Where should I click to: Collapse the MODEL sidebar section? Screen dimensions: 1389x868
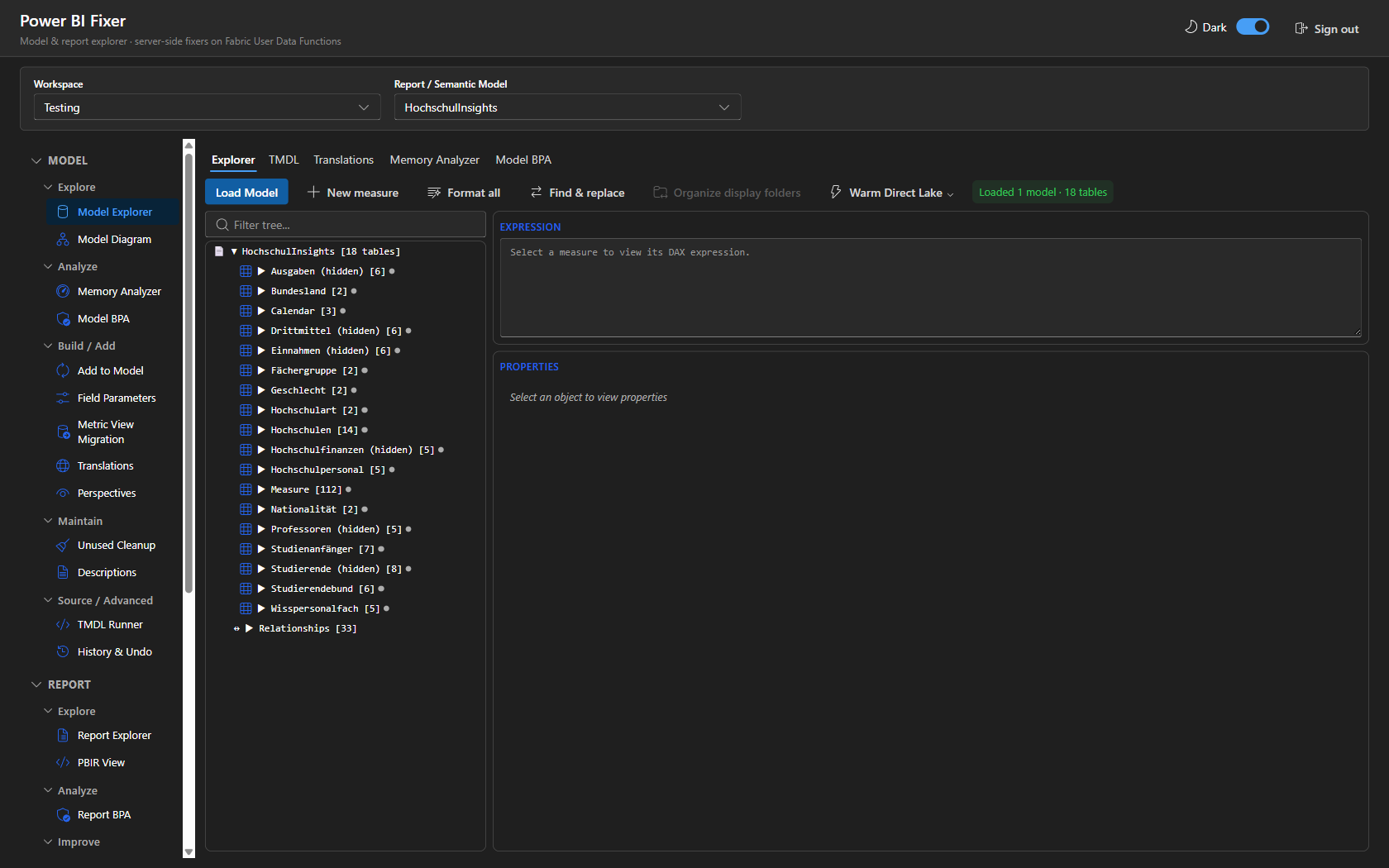coord(36,160)
